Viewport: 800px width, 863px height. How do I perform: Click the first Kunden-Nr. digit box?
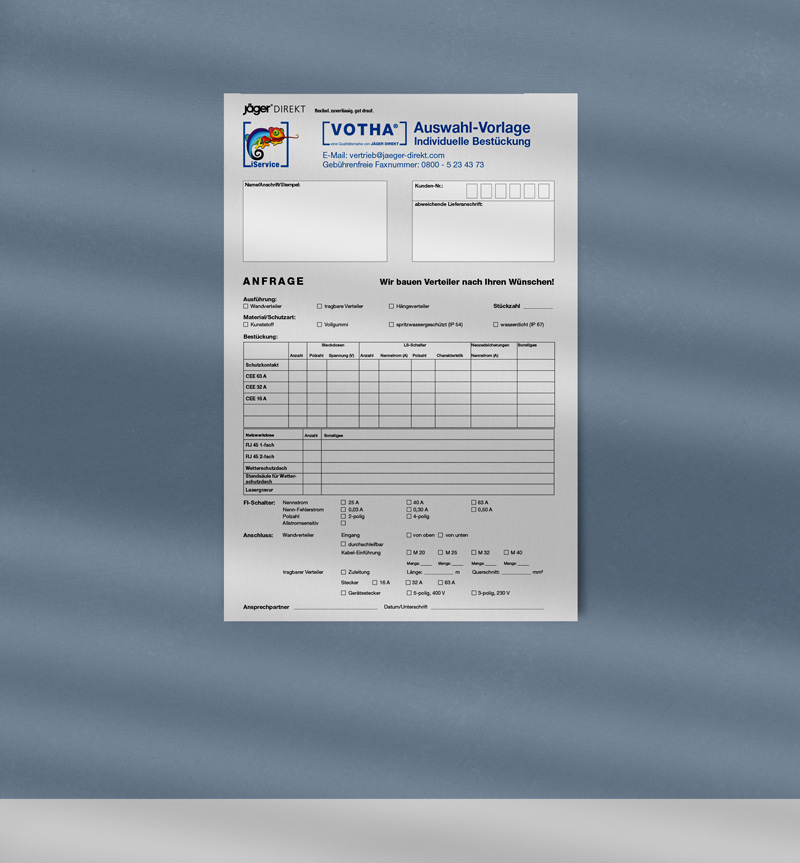tap(472, 191)
